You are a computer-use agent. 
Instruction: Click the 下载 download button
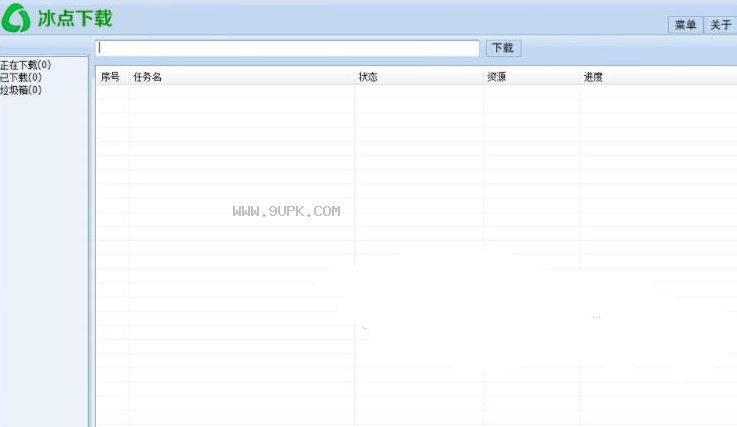click(x=503, y=48)
